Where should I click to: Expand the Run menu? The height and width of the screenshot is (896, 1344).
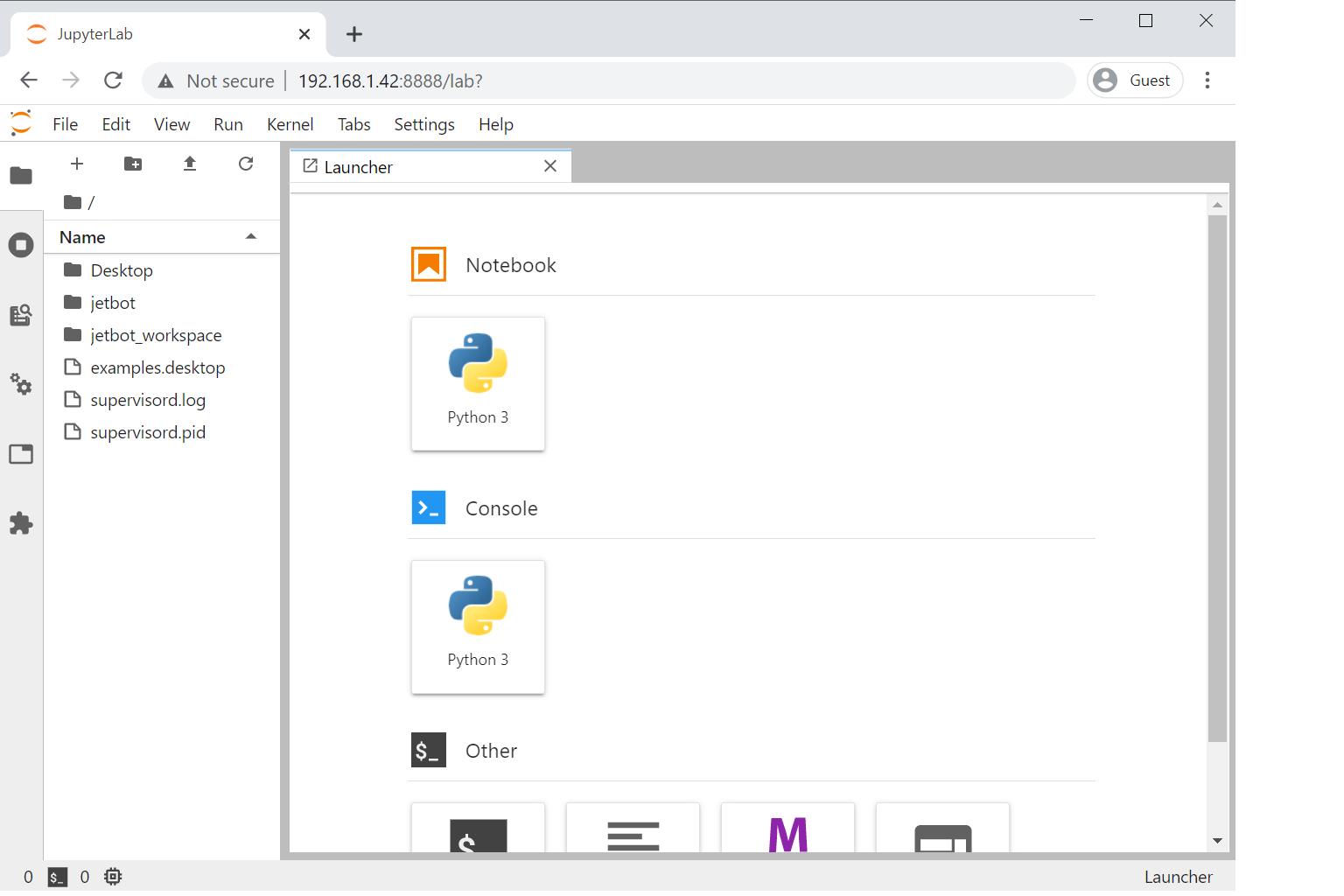point(227,124)
